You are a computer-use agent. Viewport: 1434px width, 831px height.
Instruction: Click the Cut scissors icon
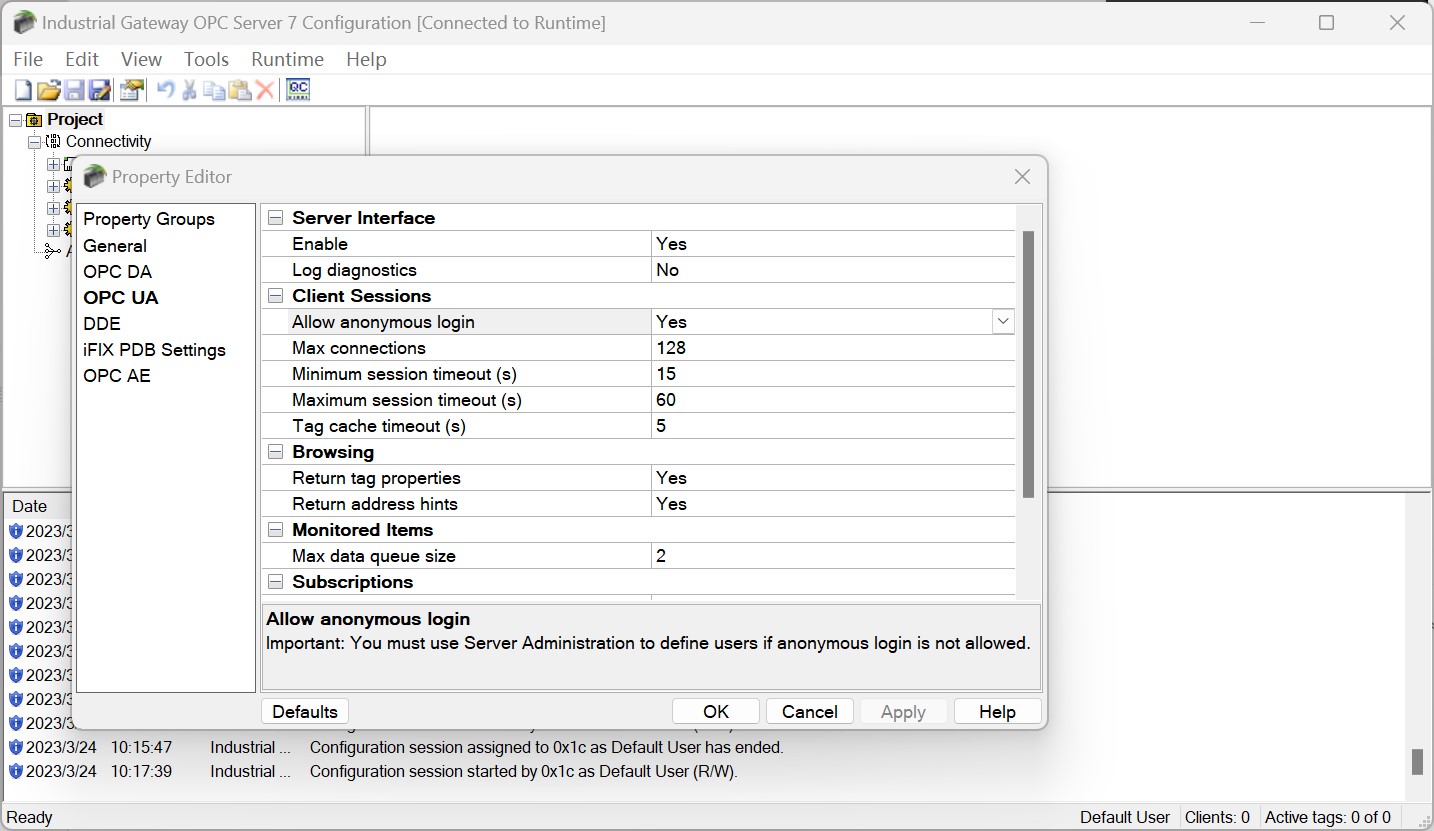(x=189, y=90)
